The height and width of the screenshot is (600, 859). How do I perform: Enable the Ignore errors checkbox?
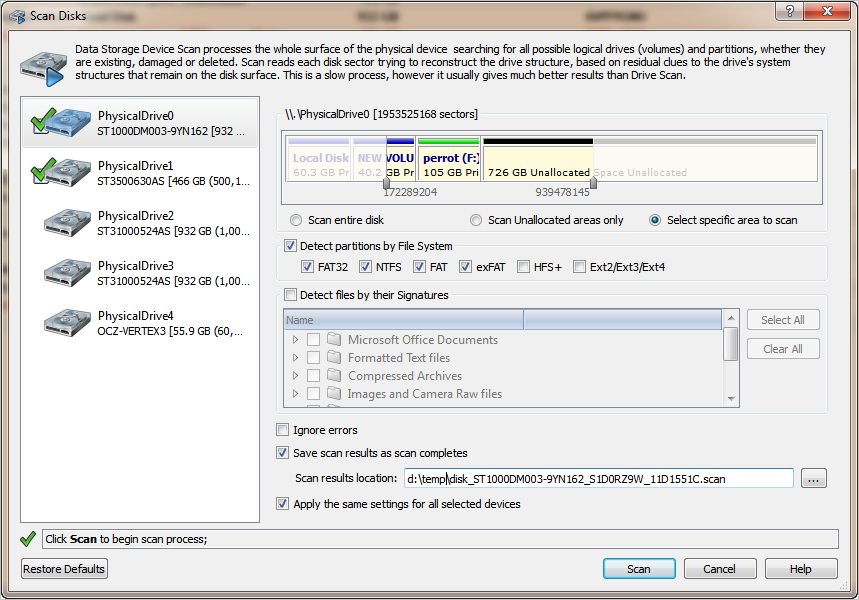pos(282,430)
